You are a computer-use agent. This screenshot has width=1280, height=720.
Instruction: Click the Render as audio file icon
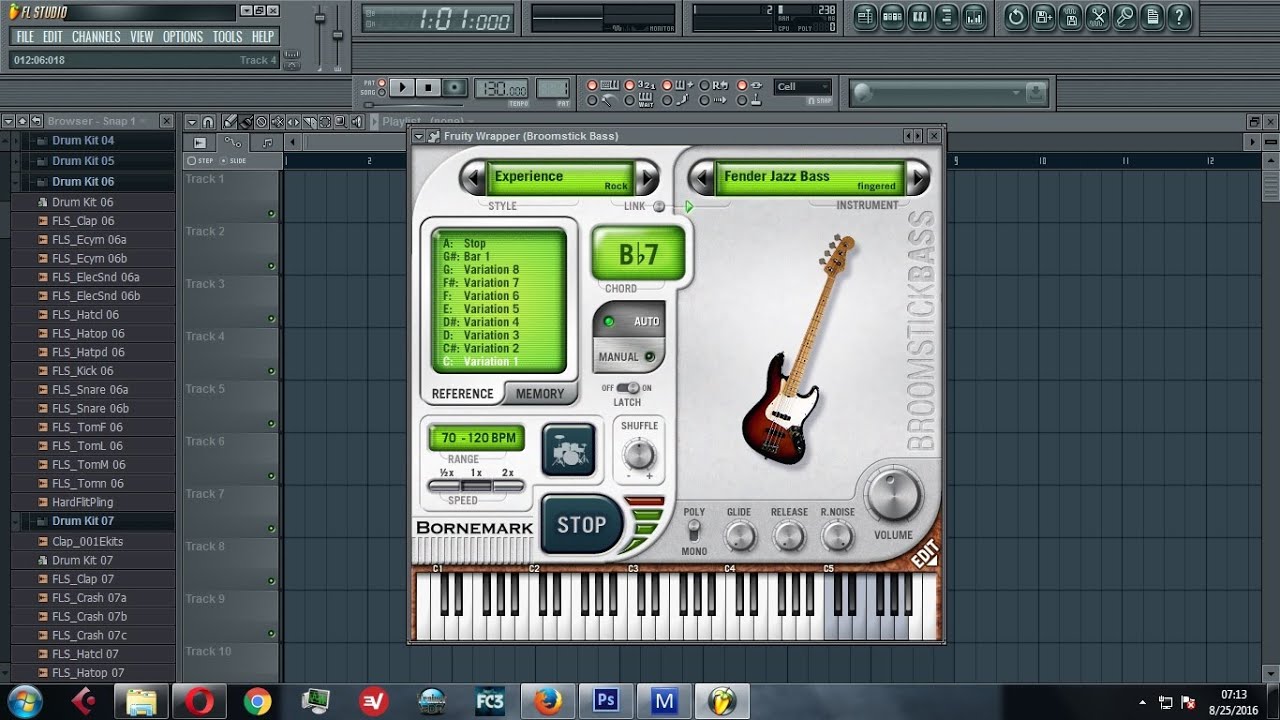tap(1070, 16)
